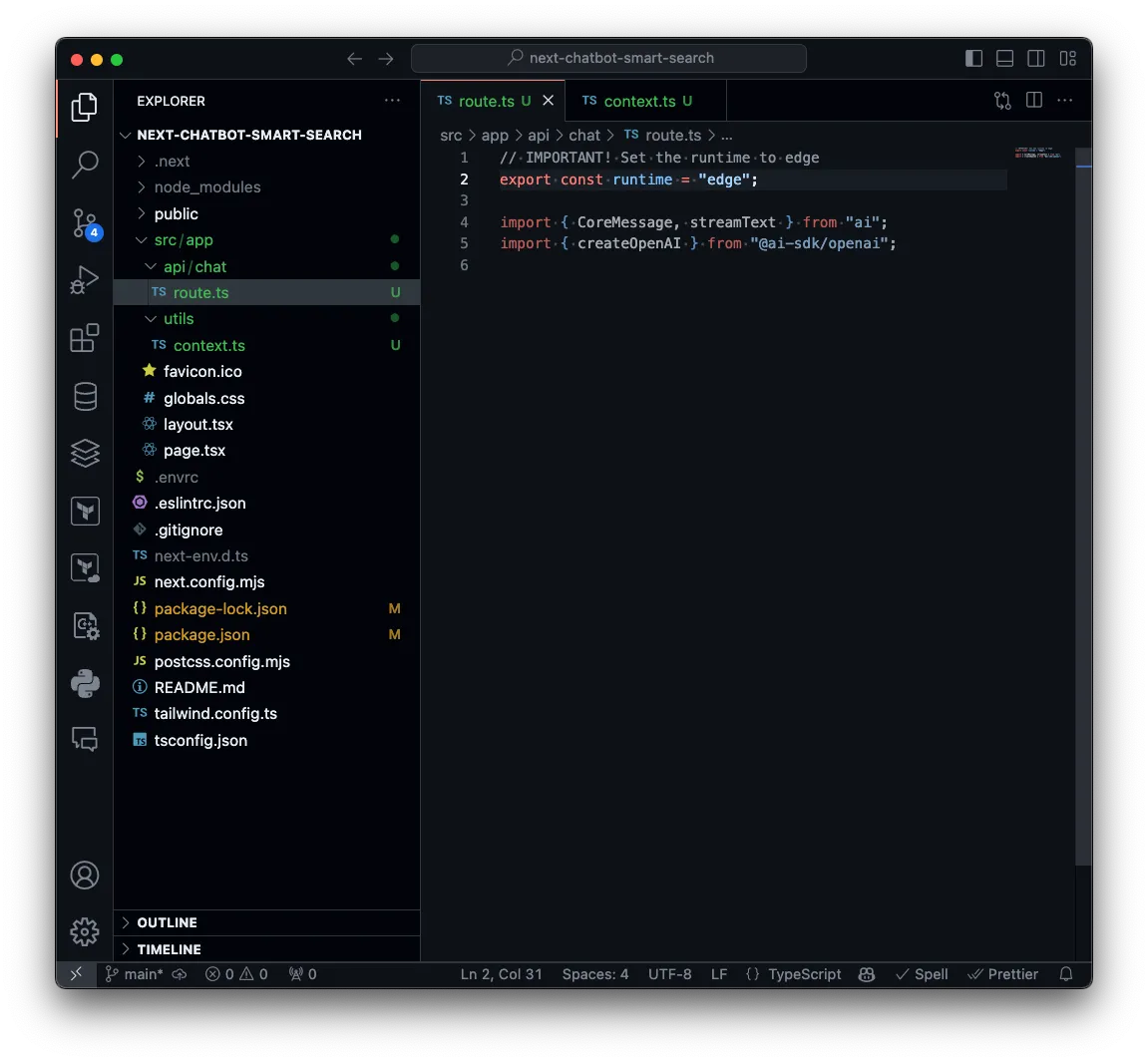Viewport: 1148px width, 1062px height.
Task: Toggle Spell checker in status bar
Action: point(922,974)
